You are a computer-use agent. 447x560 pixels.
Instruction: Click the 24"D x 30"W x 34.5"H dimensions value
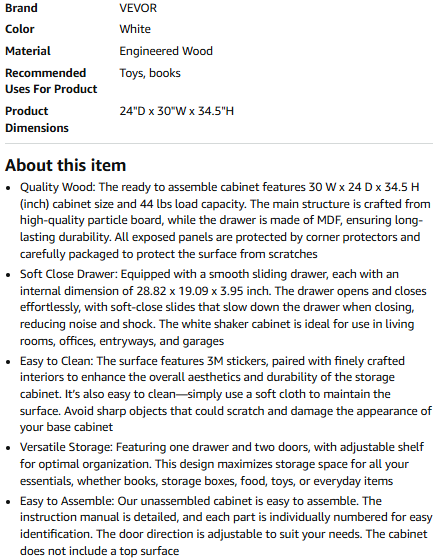(x=176, y=111)
